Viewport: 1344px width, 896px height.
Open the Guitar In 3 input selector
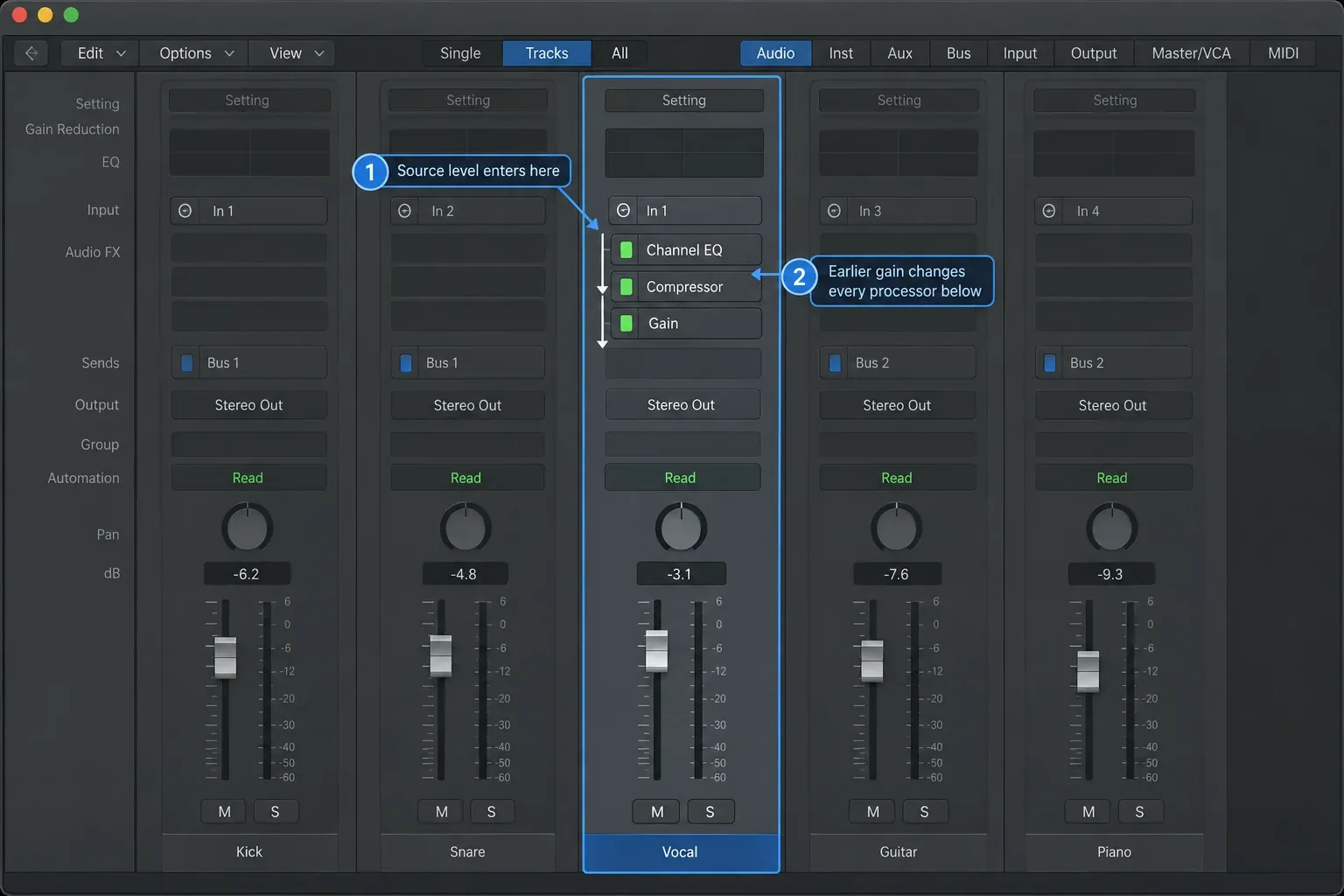(x=897, y=211)
